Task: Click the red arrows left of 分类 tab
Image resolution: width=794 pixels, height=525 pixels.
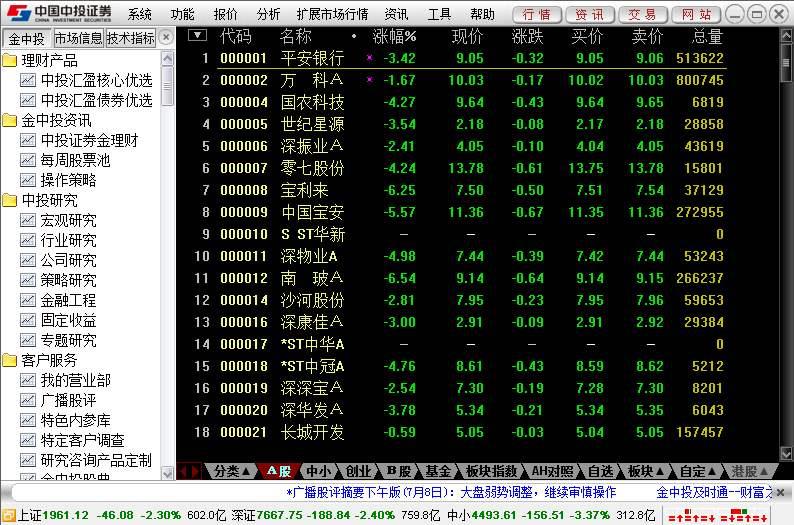Action: pos(188,472)
